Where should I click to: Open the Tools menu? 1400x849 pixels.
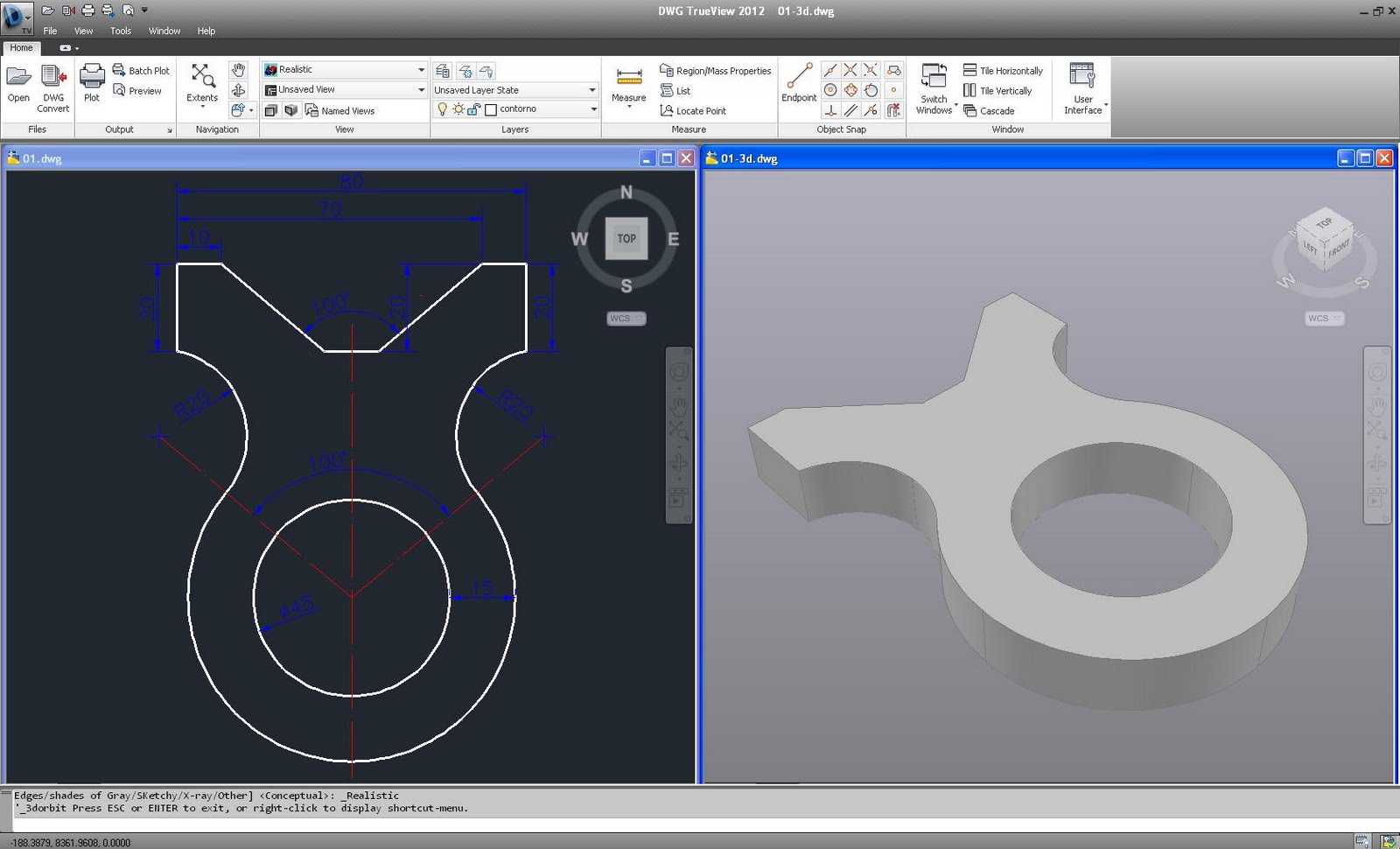pyautogui.click(x=120, y=31)
